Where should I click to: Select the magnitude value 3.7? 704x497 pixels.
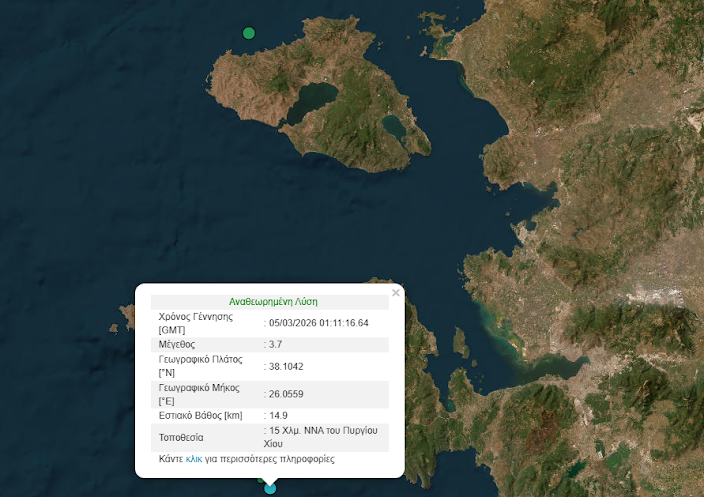click(274, 345)
